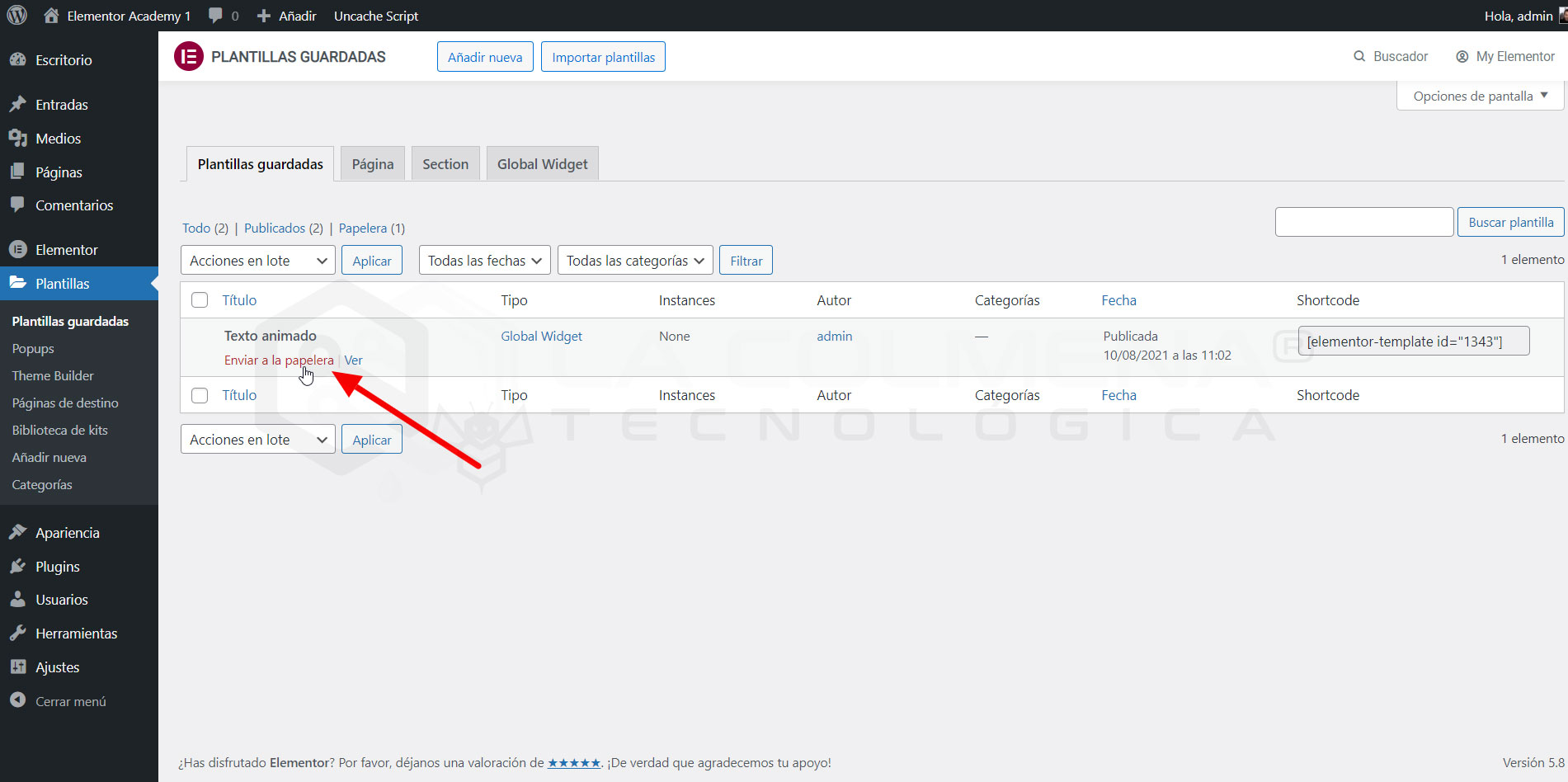Click the comments bubble icon in admin bar
The image size is (1568, 782).
tap(216, 16)
